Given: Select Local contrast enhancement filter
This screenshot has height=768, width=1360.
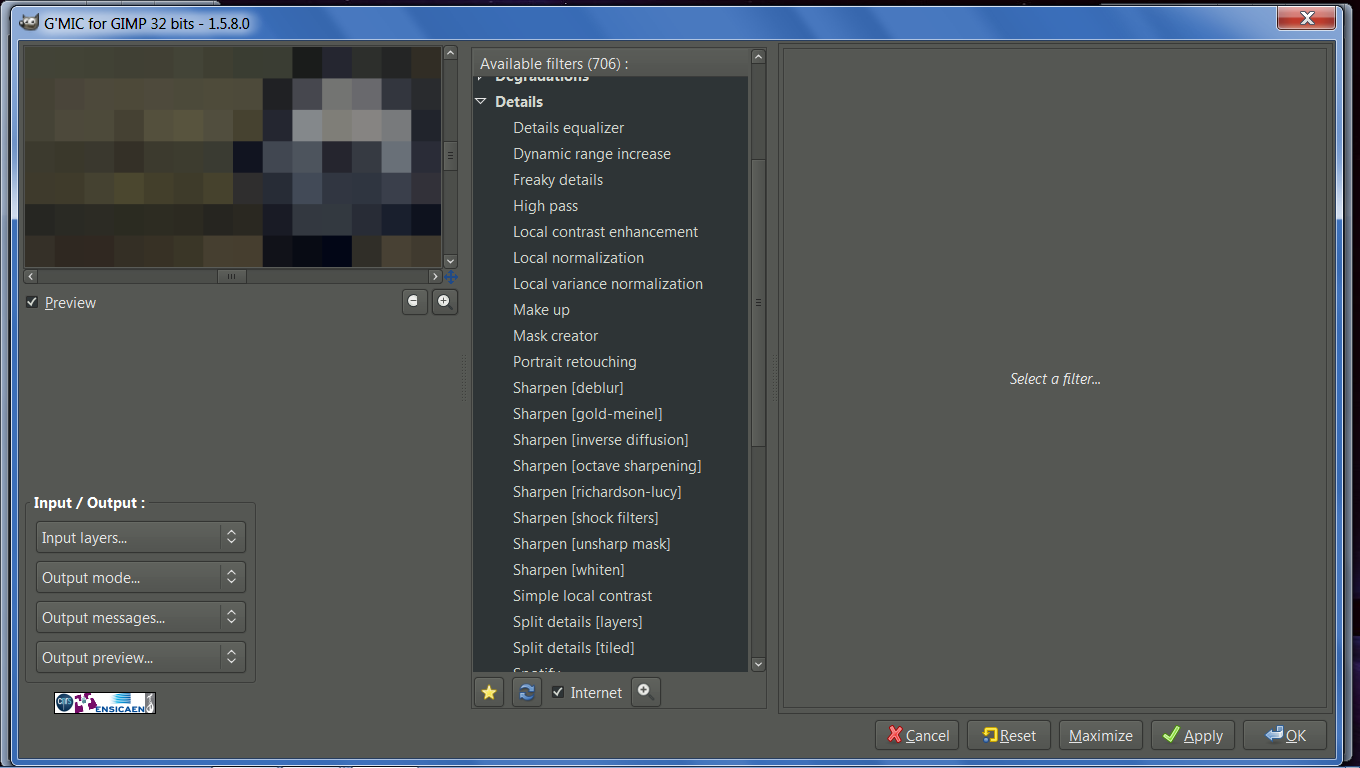Looking at the screenshot, I should click(x=605, y=232).
